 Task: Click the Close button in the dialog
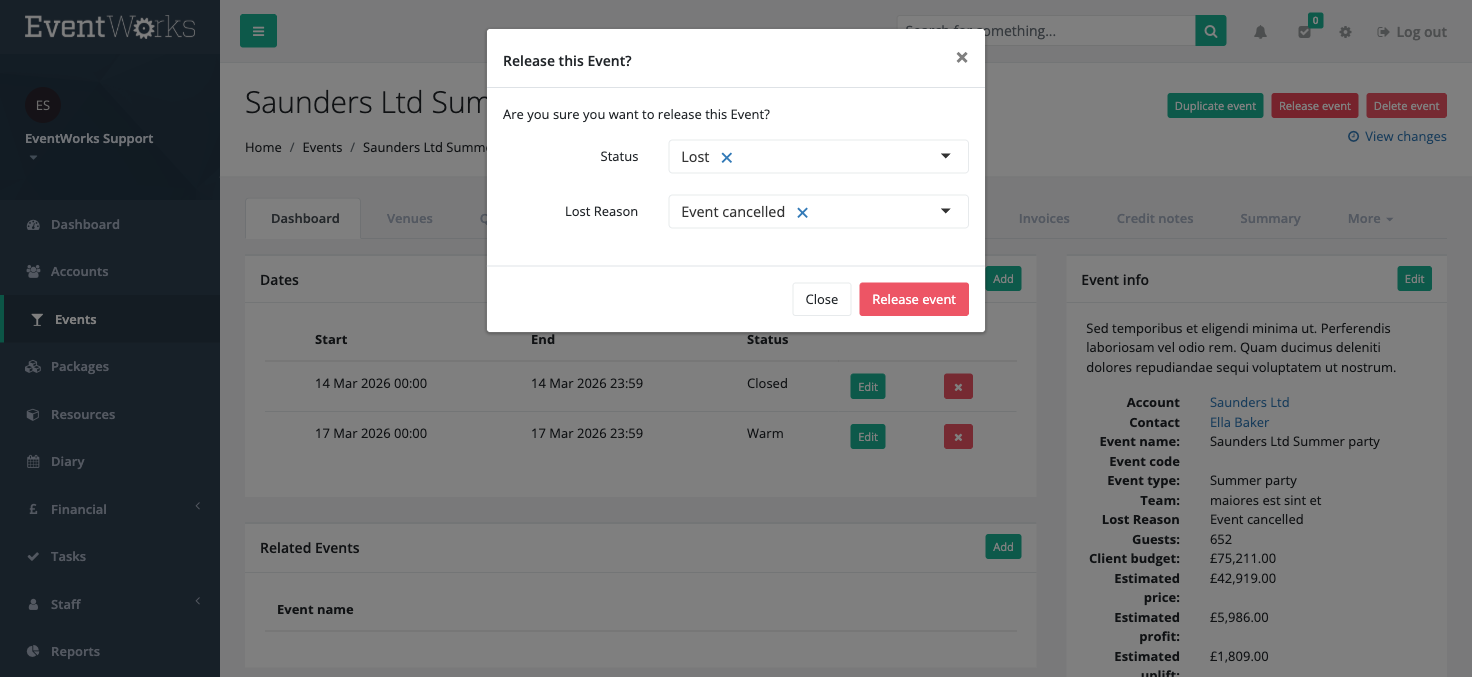pos(821,299)
